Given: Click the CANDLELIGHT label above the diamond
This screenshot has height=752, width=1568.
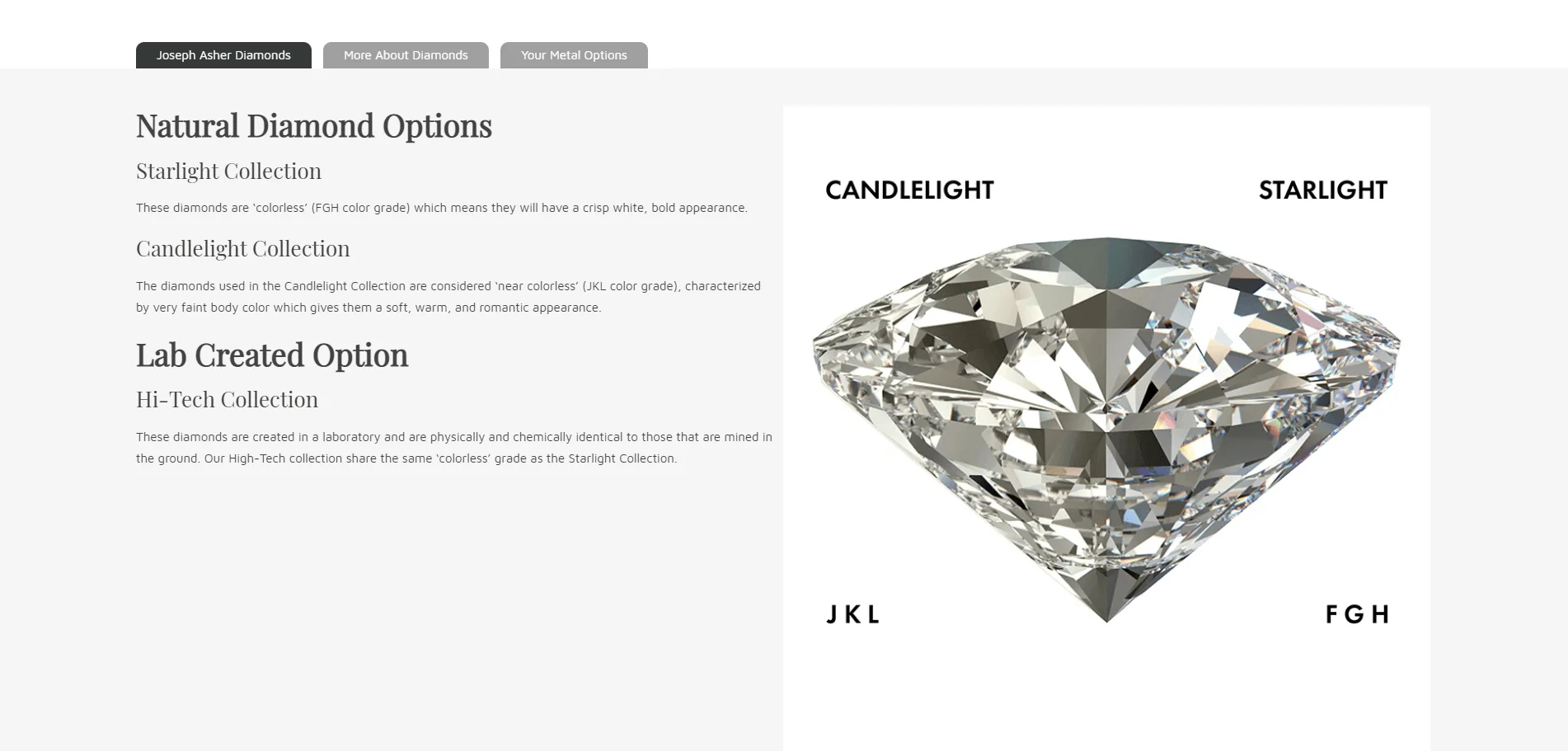Looking at the screenshot, I should 909,190.
